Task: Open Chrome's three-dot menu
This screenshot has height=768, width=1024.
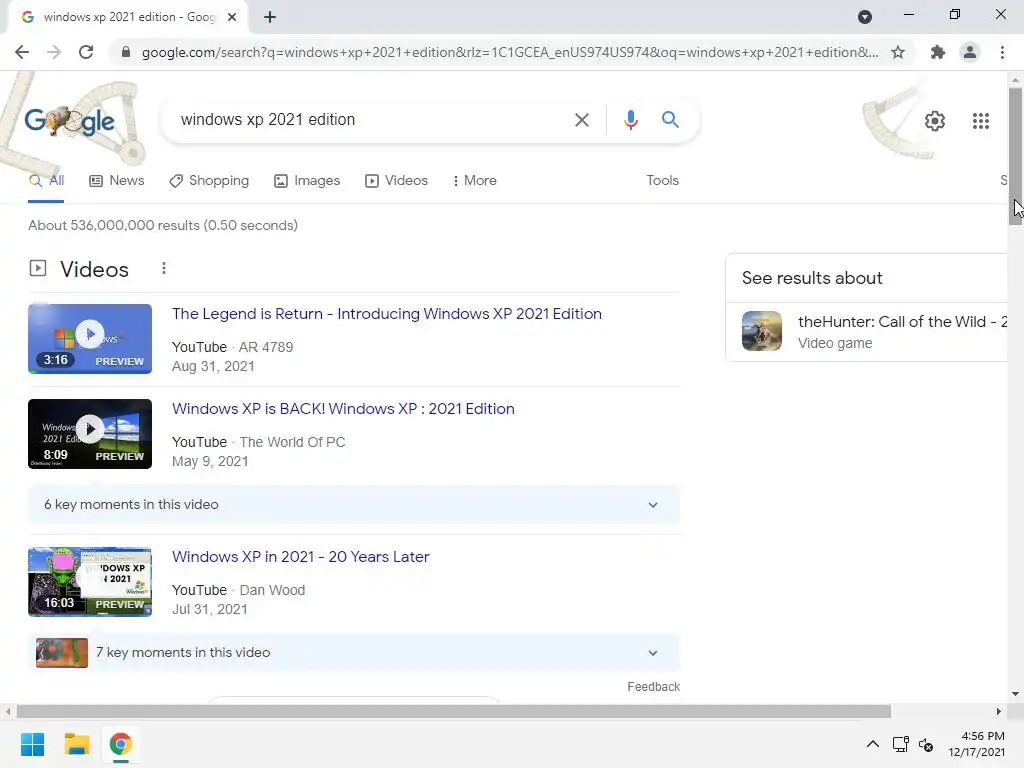Action: tap(1002, 52)
